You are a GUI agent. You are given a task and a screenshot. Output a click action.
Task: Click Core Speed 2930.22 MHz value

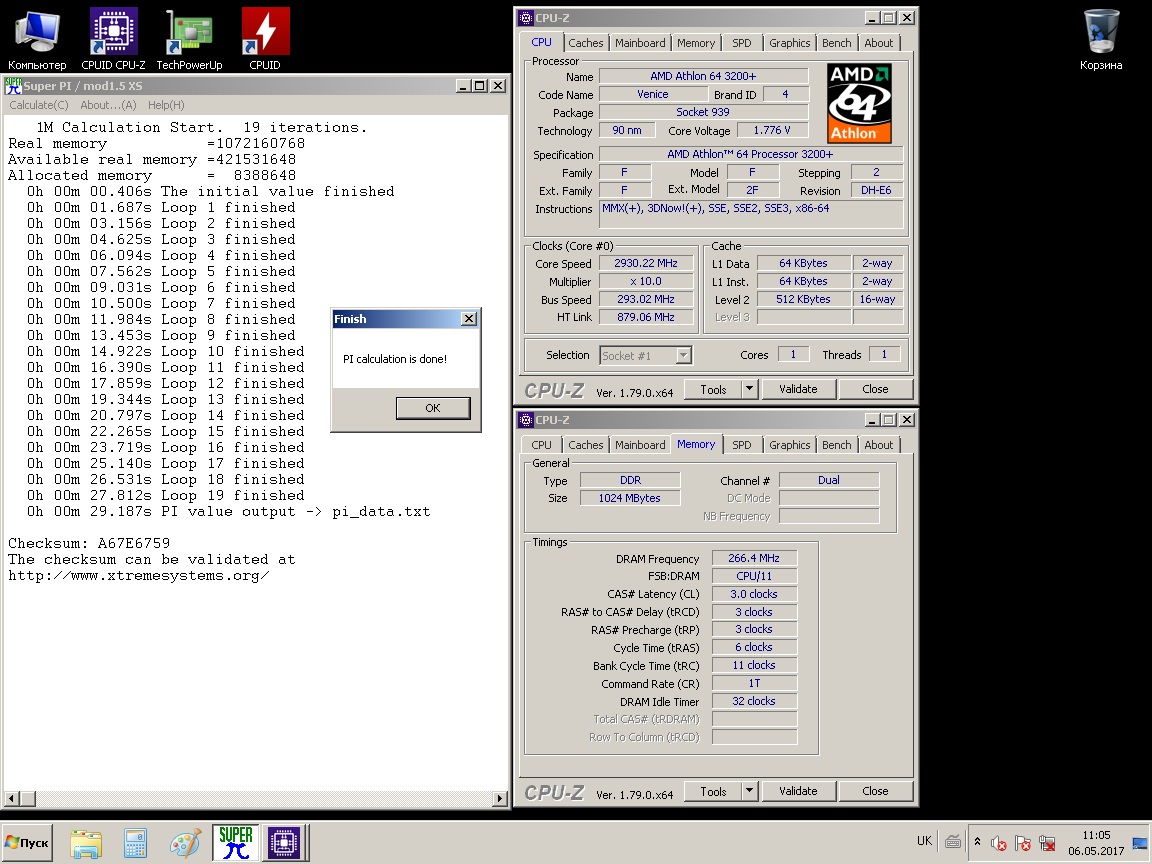pyautogui.click(x=646, y=263)
